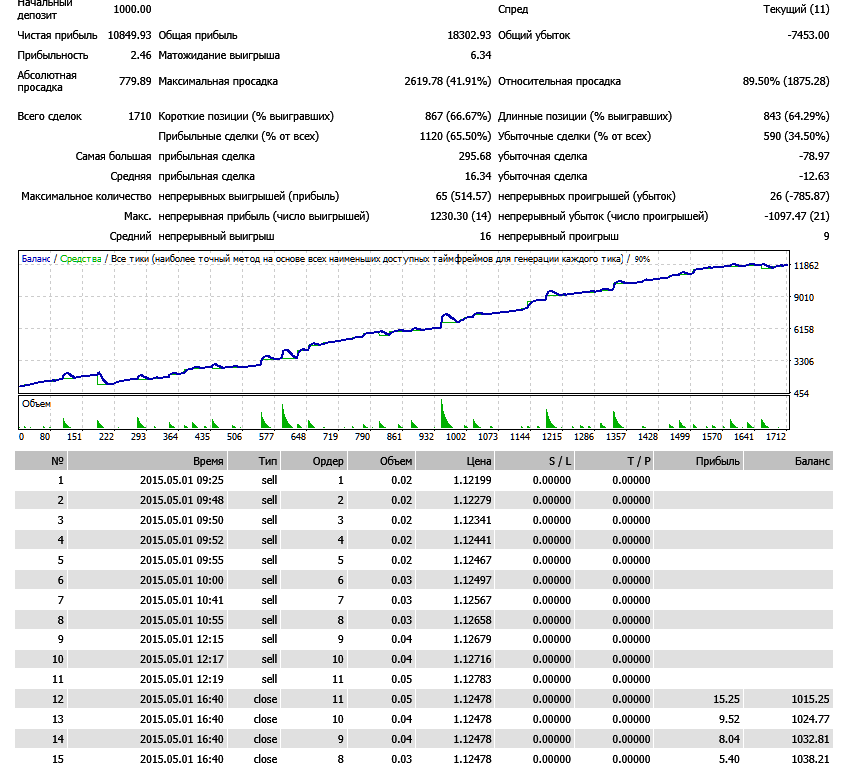The width and height of the screenshot is (845, 768).
Task: Click total trades value 1710
Action: coord(140,116)
